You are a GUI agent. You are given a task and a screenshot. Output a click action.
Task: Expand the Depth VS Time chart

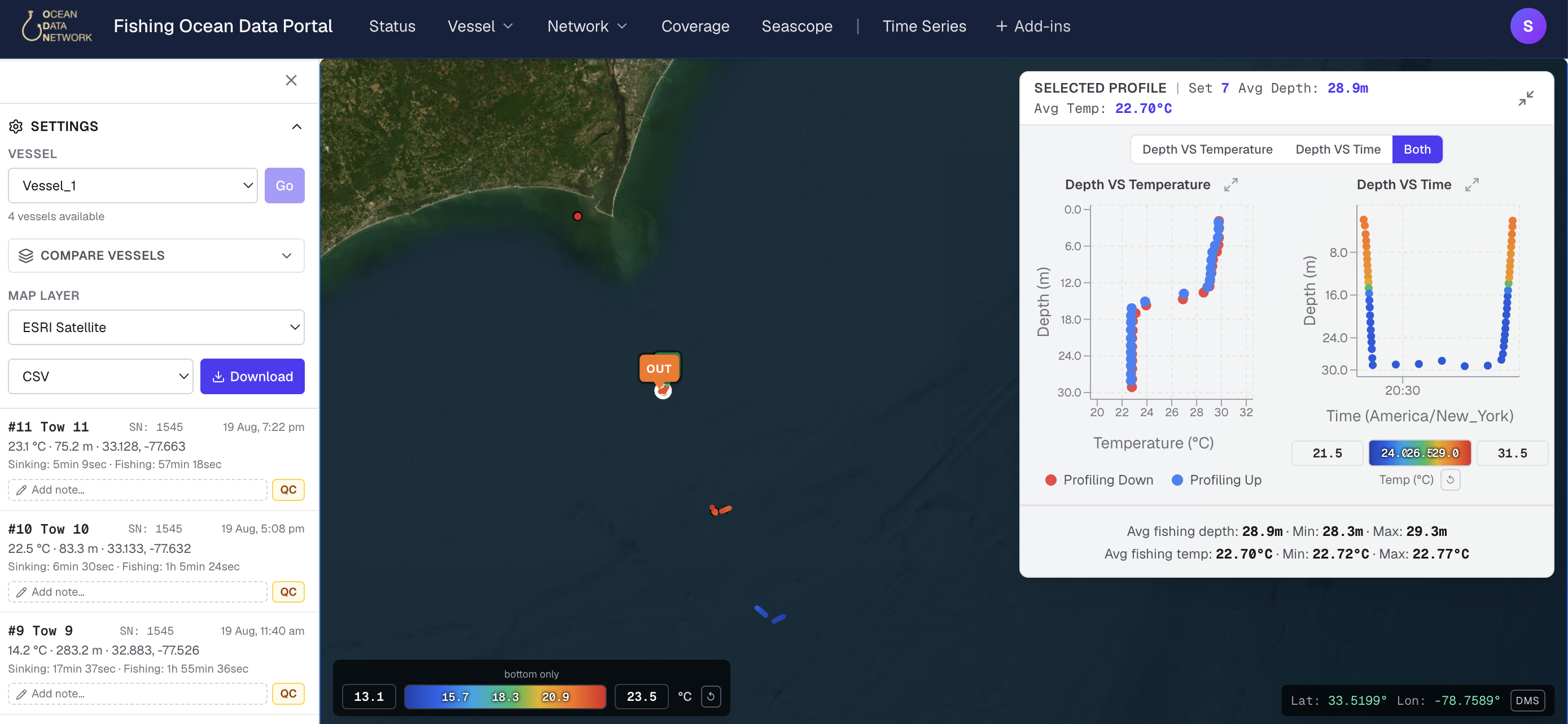[x=1472, y=185]
